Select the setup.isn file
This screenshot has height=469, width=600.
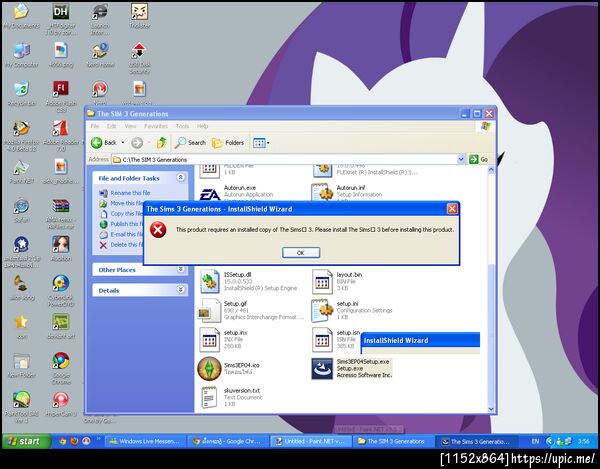point(336,340)
